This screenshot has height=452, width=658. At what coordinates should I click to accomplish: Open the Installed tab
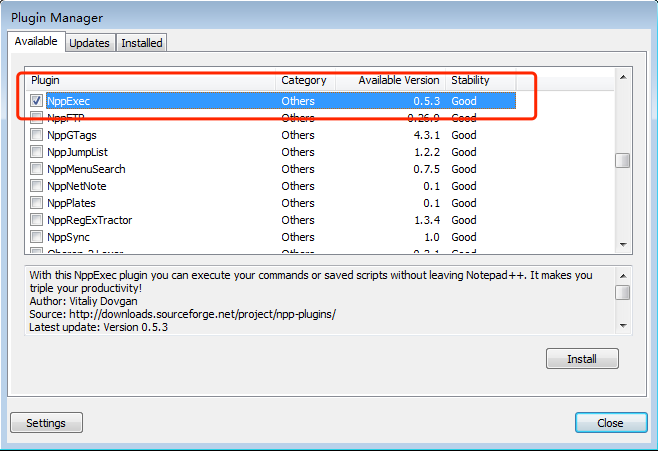tap(142, 43)
